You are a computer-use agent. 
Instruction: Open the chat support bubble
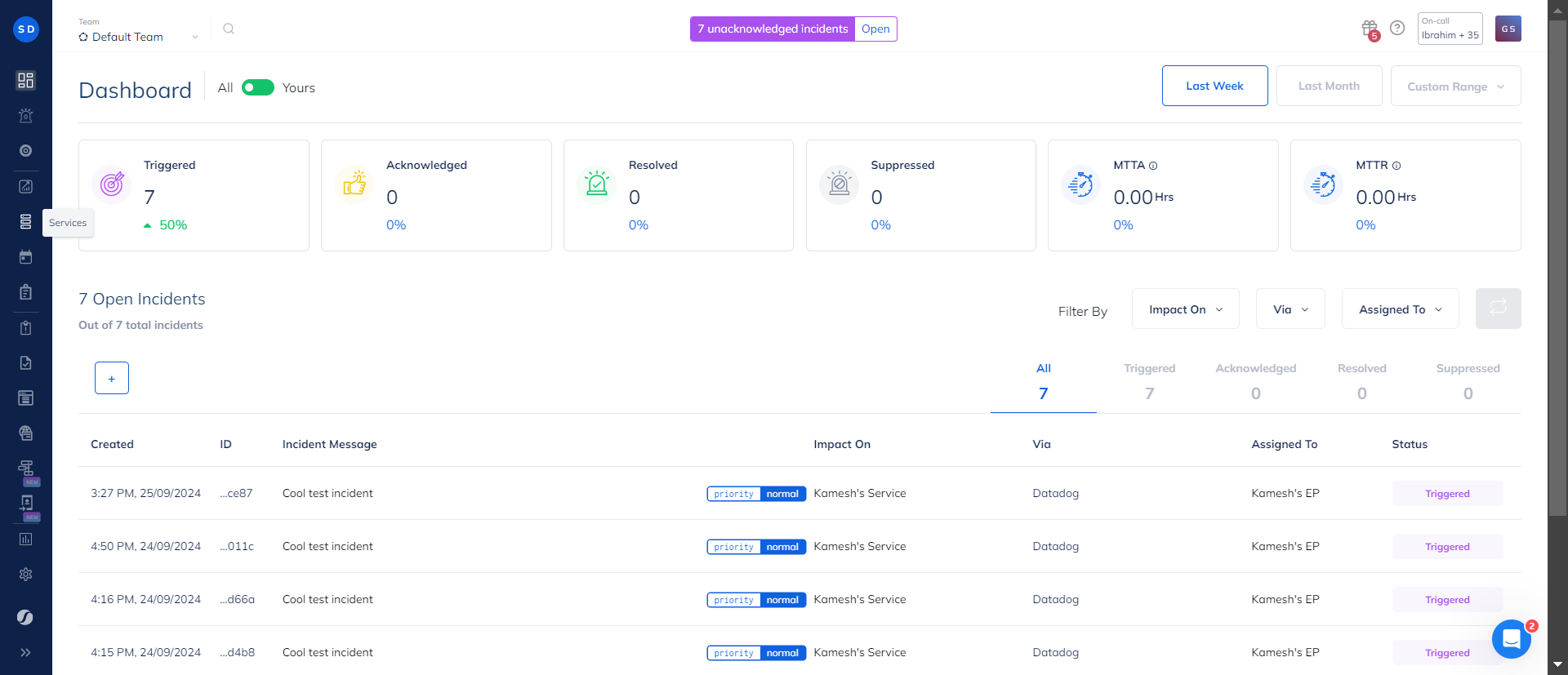[1511, 638]
